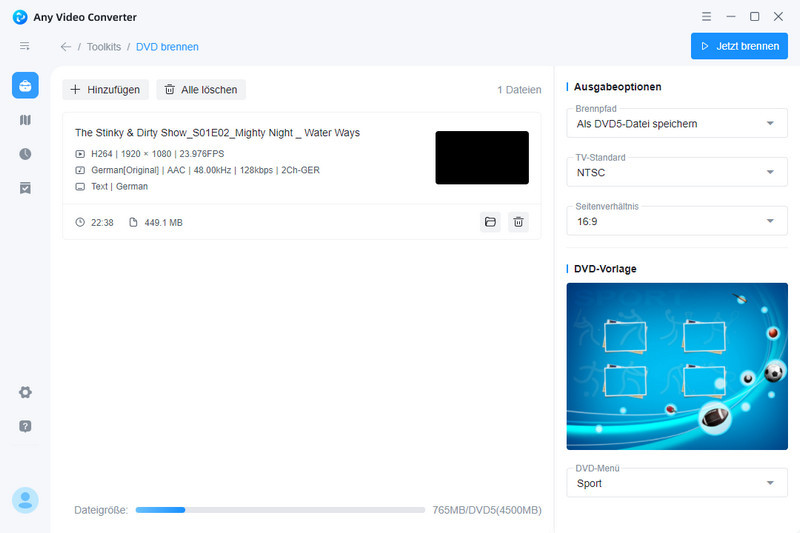Image resolution: width=800 pixels, height=533 pixels.
Task: Click the file size document icon
Action: 133,222
